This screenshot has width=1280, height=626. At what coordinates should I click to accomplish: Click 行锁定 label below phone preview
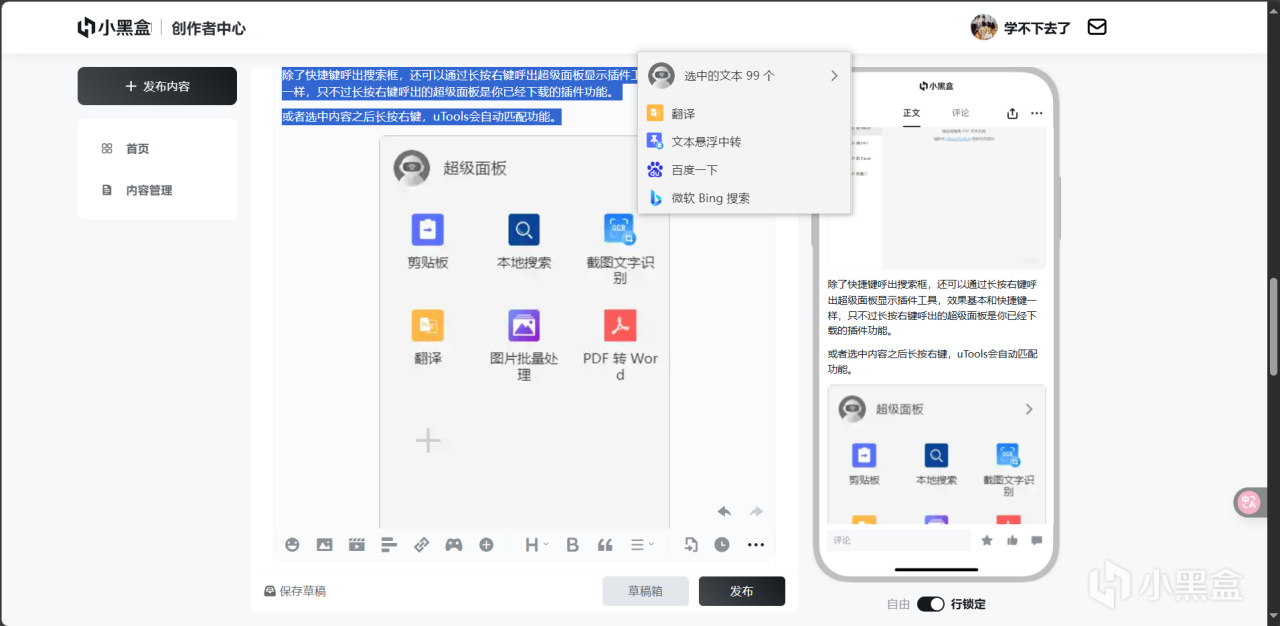click(x=968, y=604)
